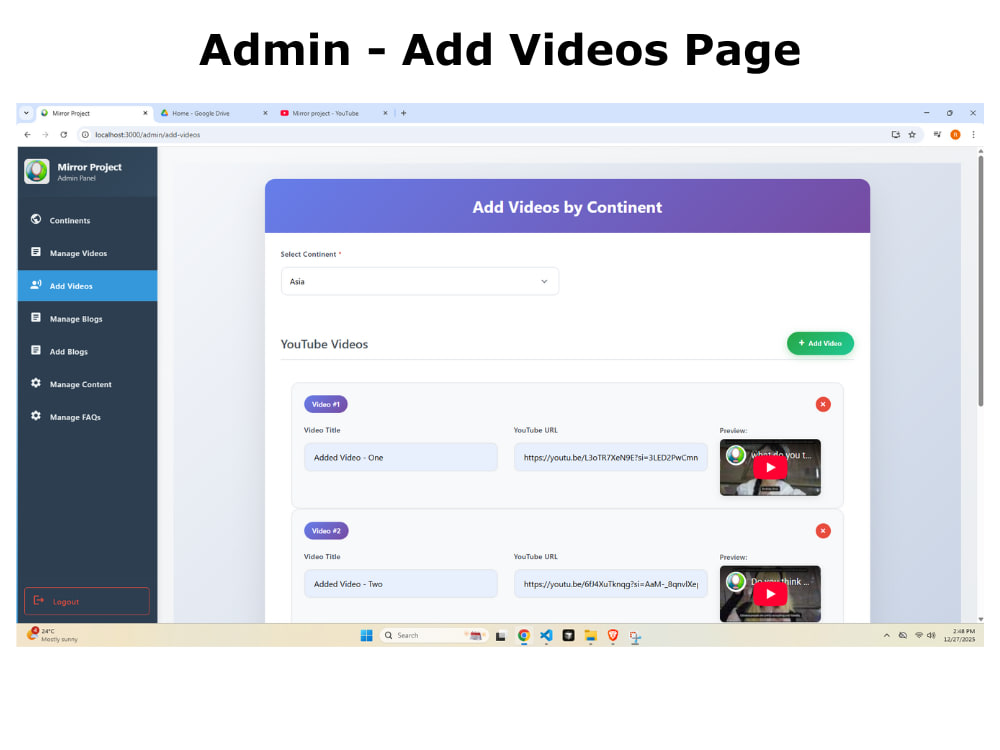The width and height of the screenshot is (1000, 750).
Task: Open Brave browser from taskbar
Action: pyautogui.click(x=613, y=635)
